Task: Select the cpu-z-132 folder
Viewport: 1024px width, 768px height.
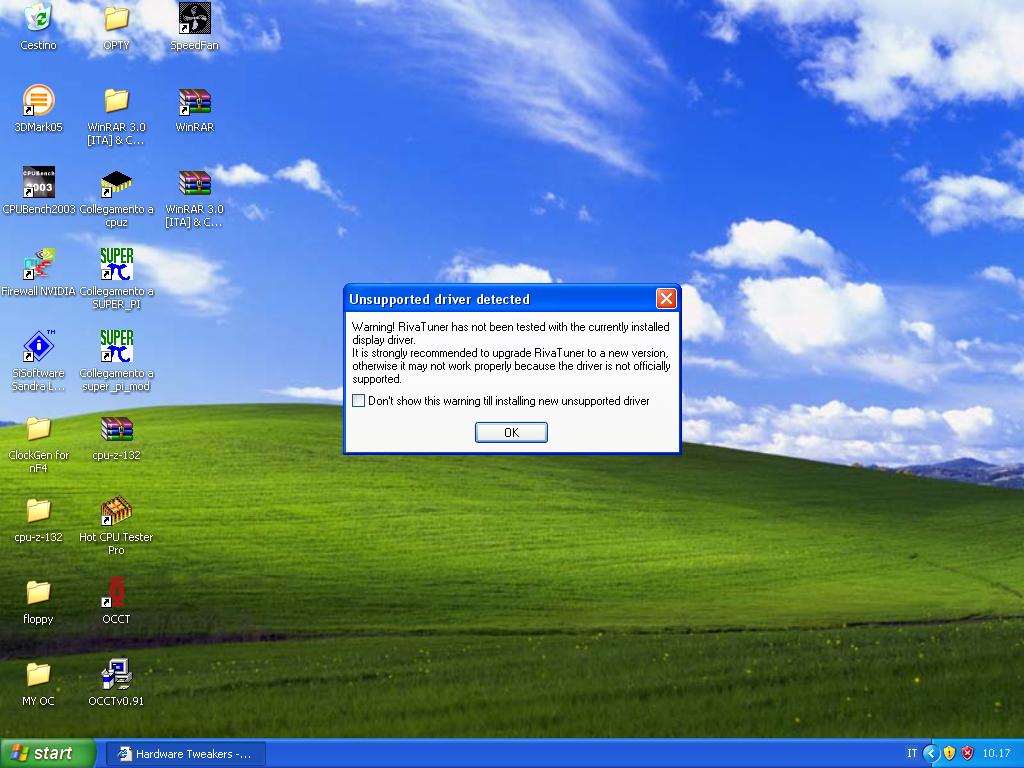Action: tap(38, 510)
